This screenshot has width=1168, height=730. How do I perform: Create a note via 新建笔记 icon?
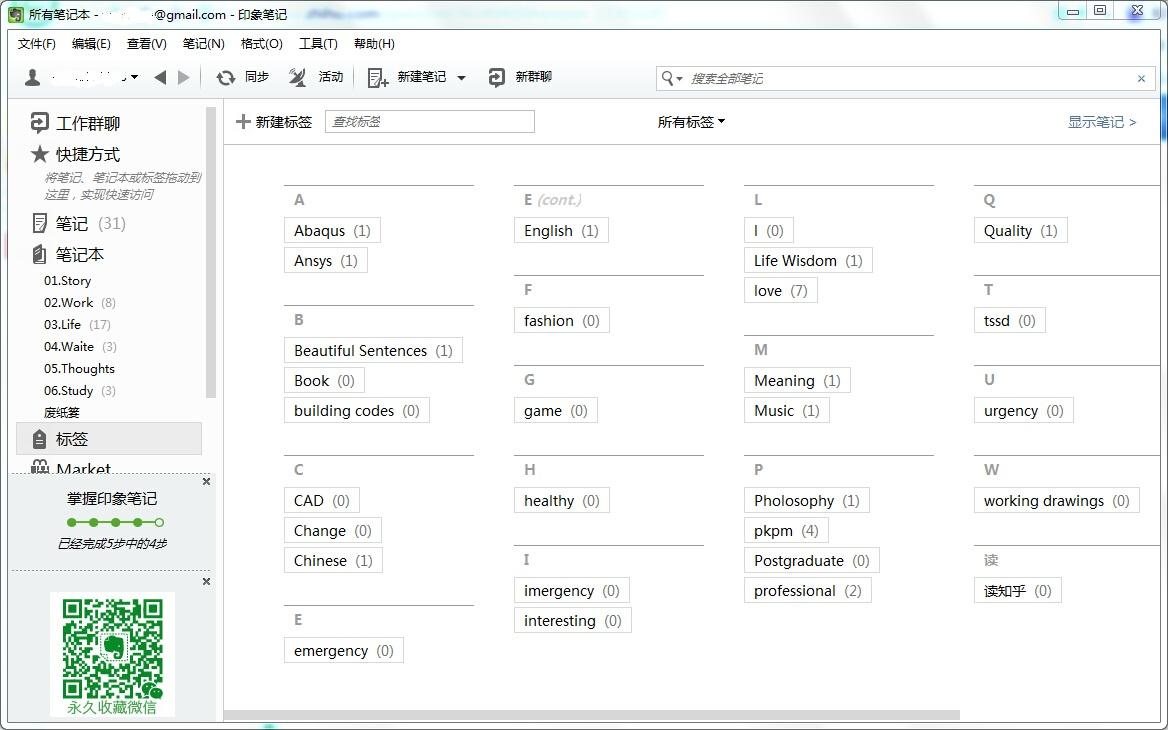click(x=377, y=77)
